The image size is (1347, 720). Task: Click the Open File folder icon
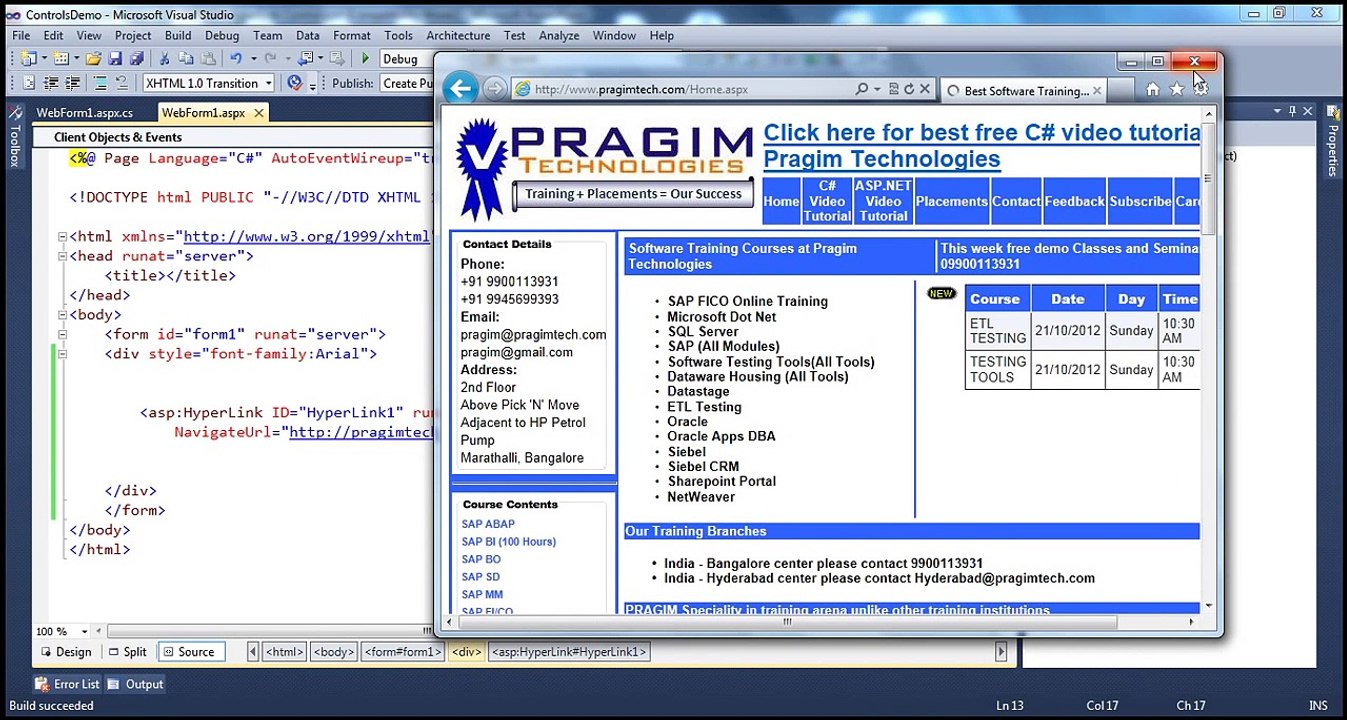tap(93, 59)
